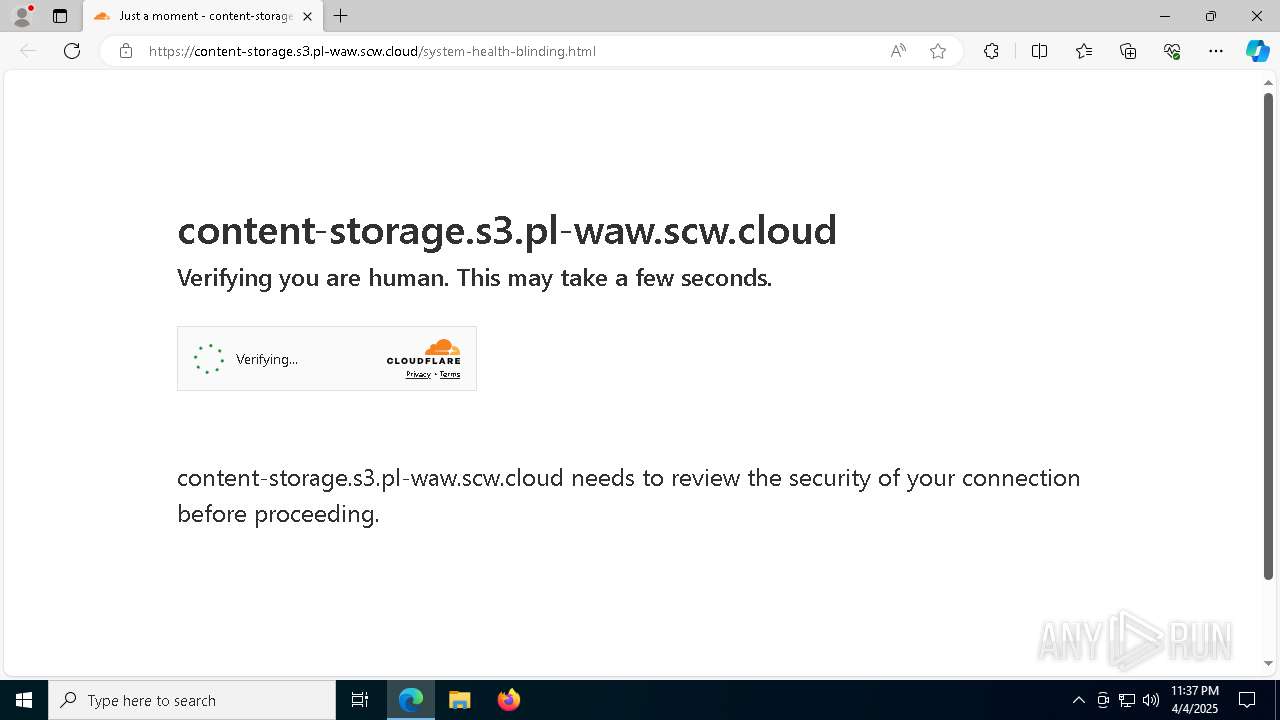This screenshot has height=720, width=1280.
Task: Open a new browser tab
Action: point(341,16)
